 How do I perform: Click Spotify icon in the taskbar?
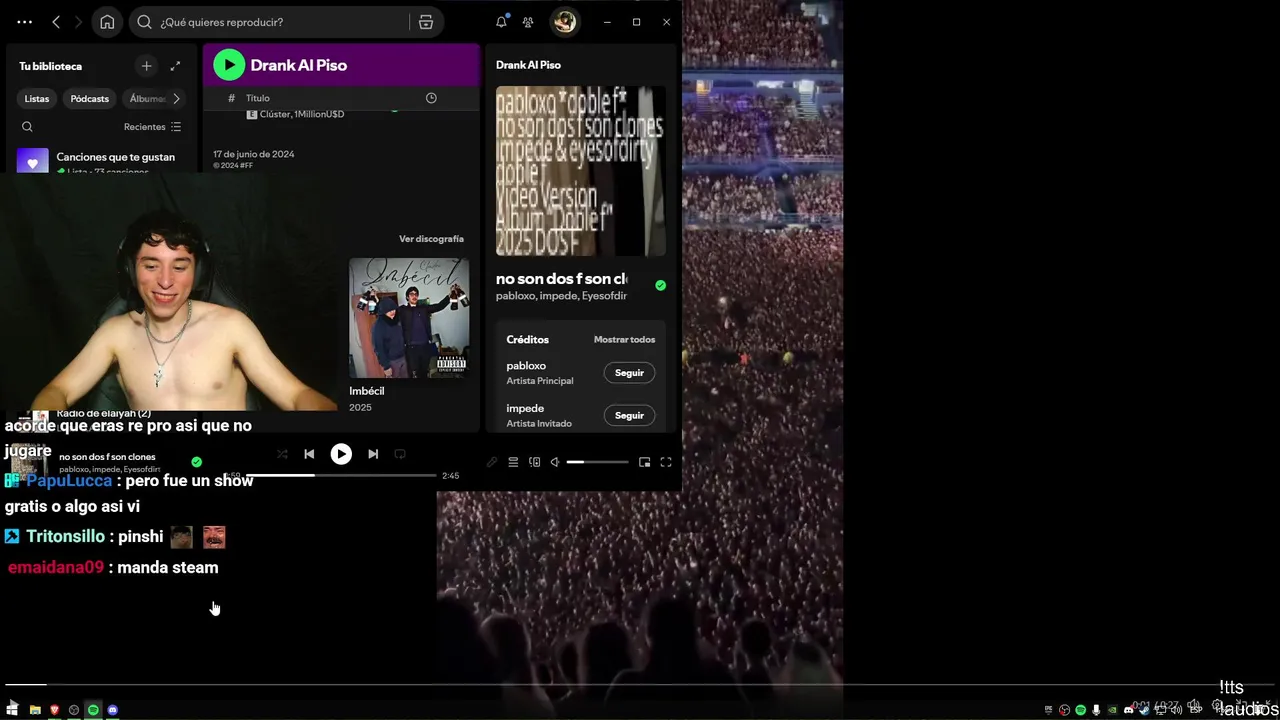93,710
